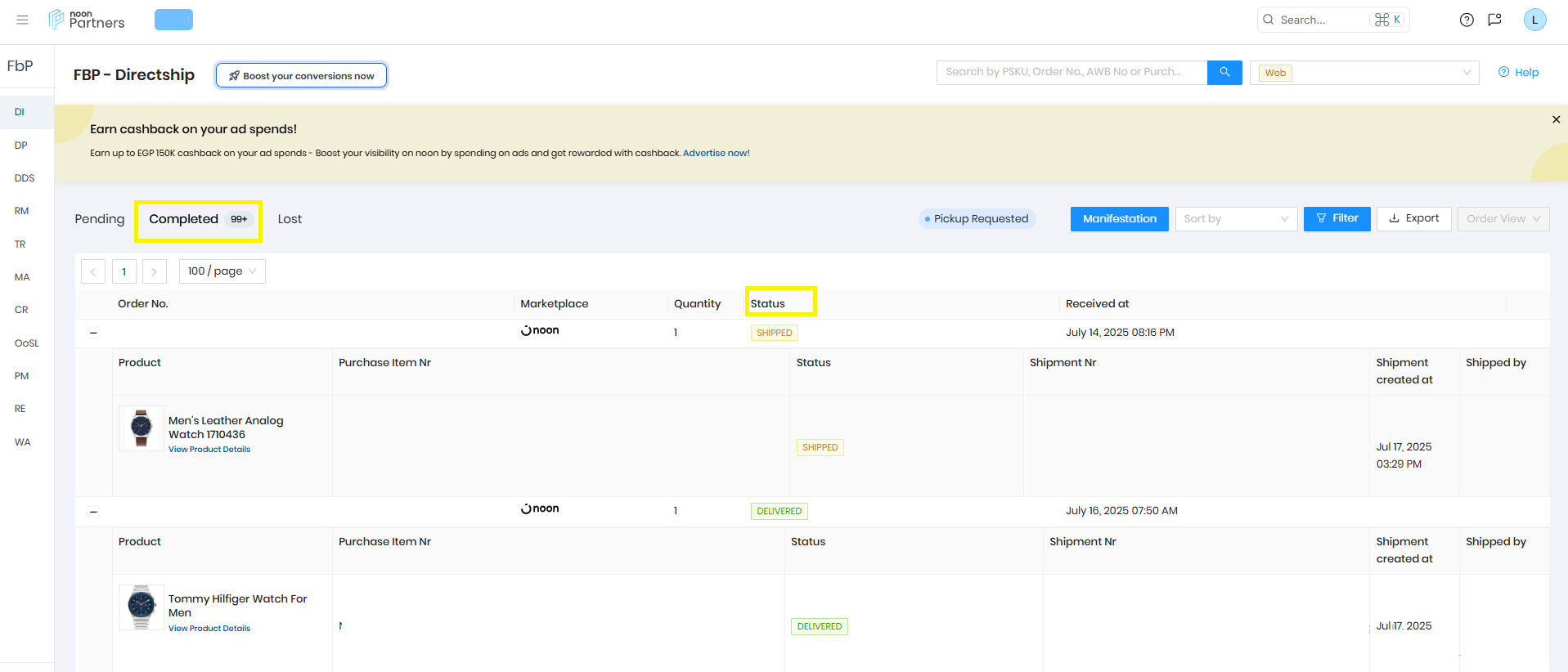
Task: Open the Web platform dropdown
Action: point(1364,73)
